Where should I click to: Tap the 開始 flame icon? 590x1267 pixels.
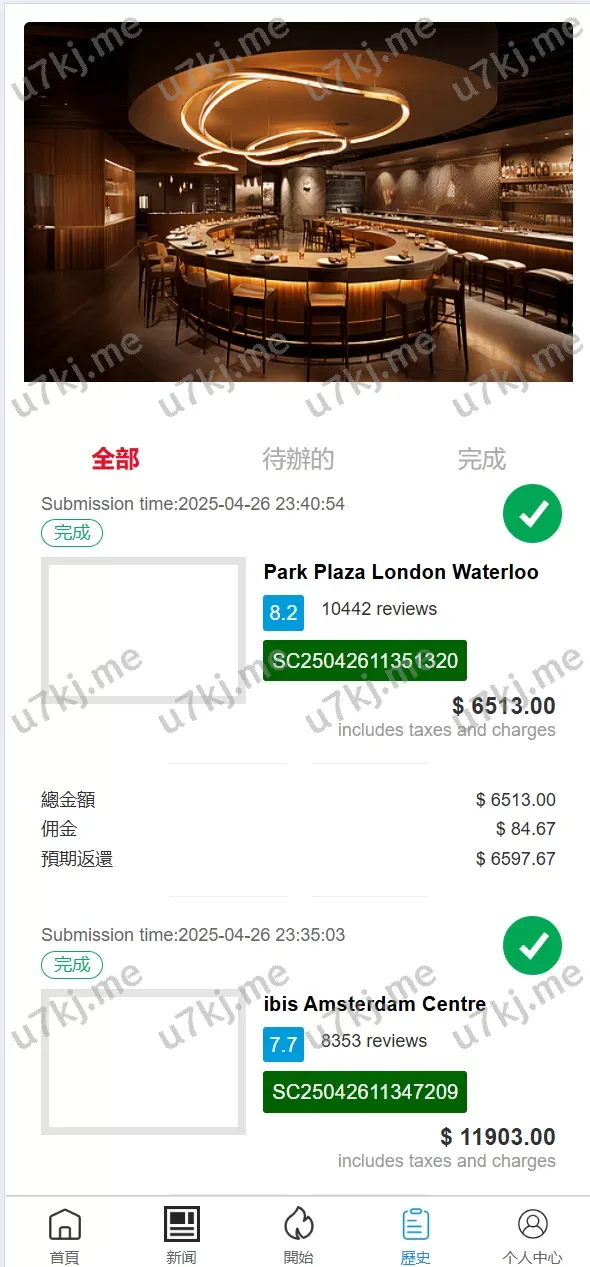[x=299, y=1225]
